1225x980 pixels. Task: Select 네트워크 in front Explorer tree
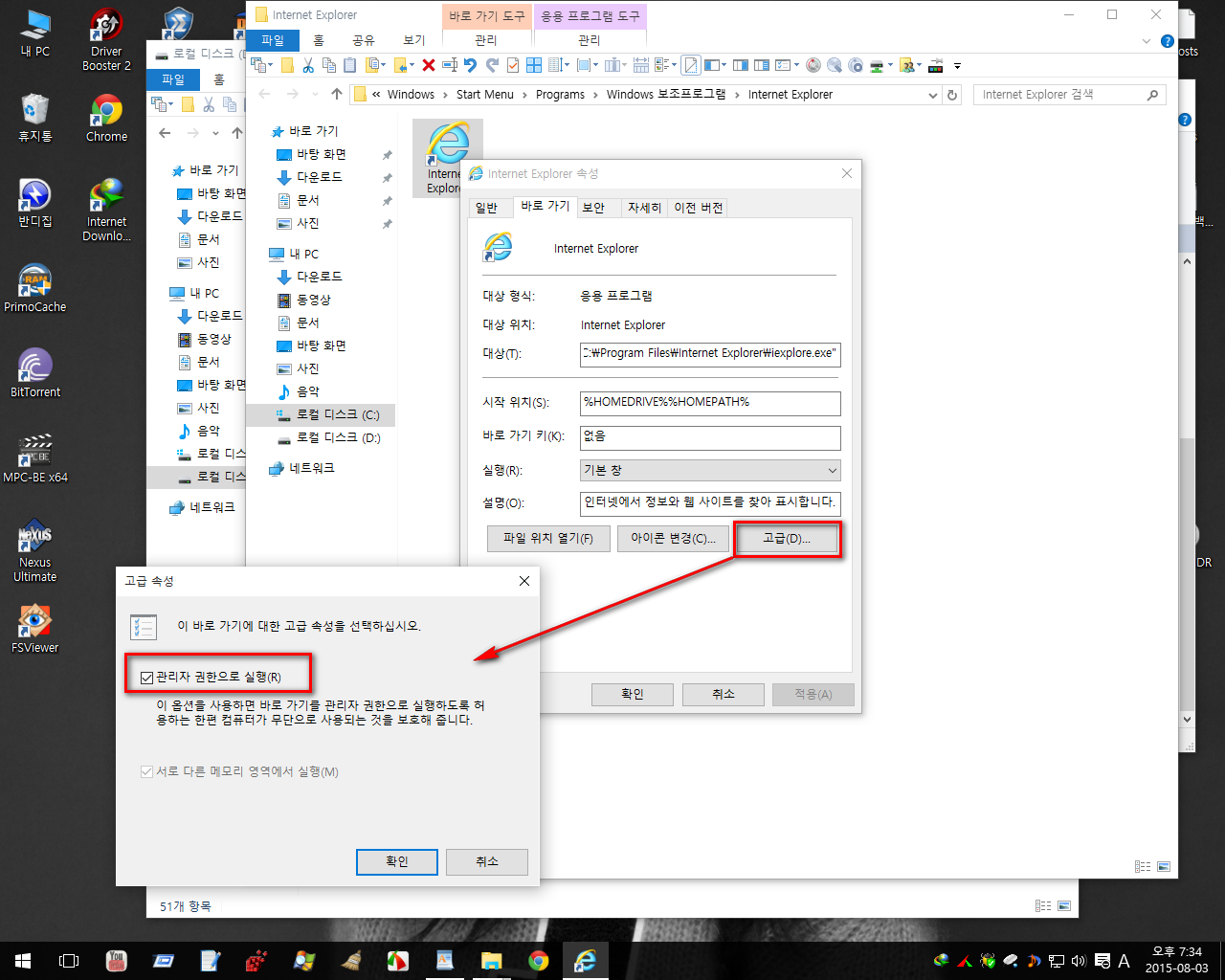(302, 468)
